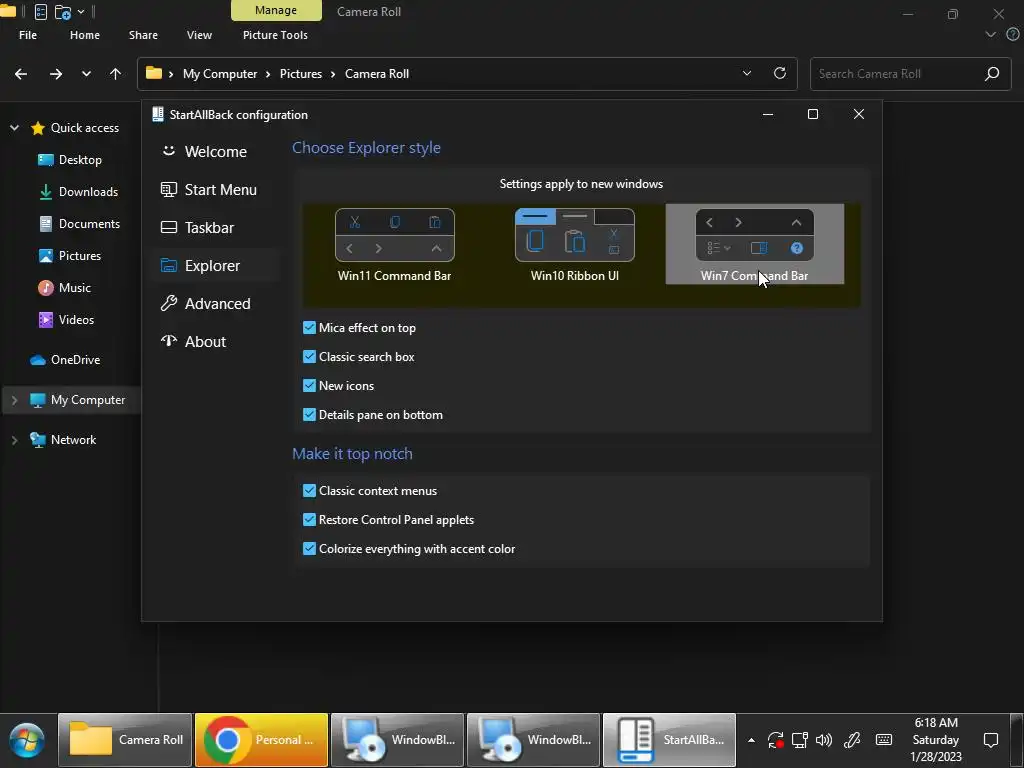
Task: Click Camera Roll in address breadcrumb
Action: point(377,74)
